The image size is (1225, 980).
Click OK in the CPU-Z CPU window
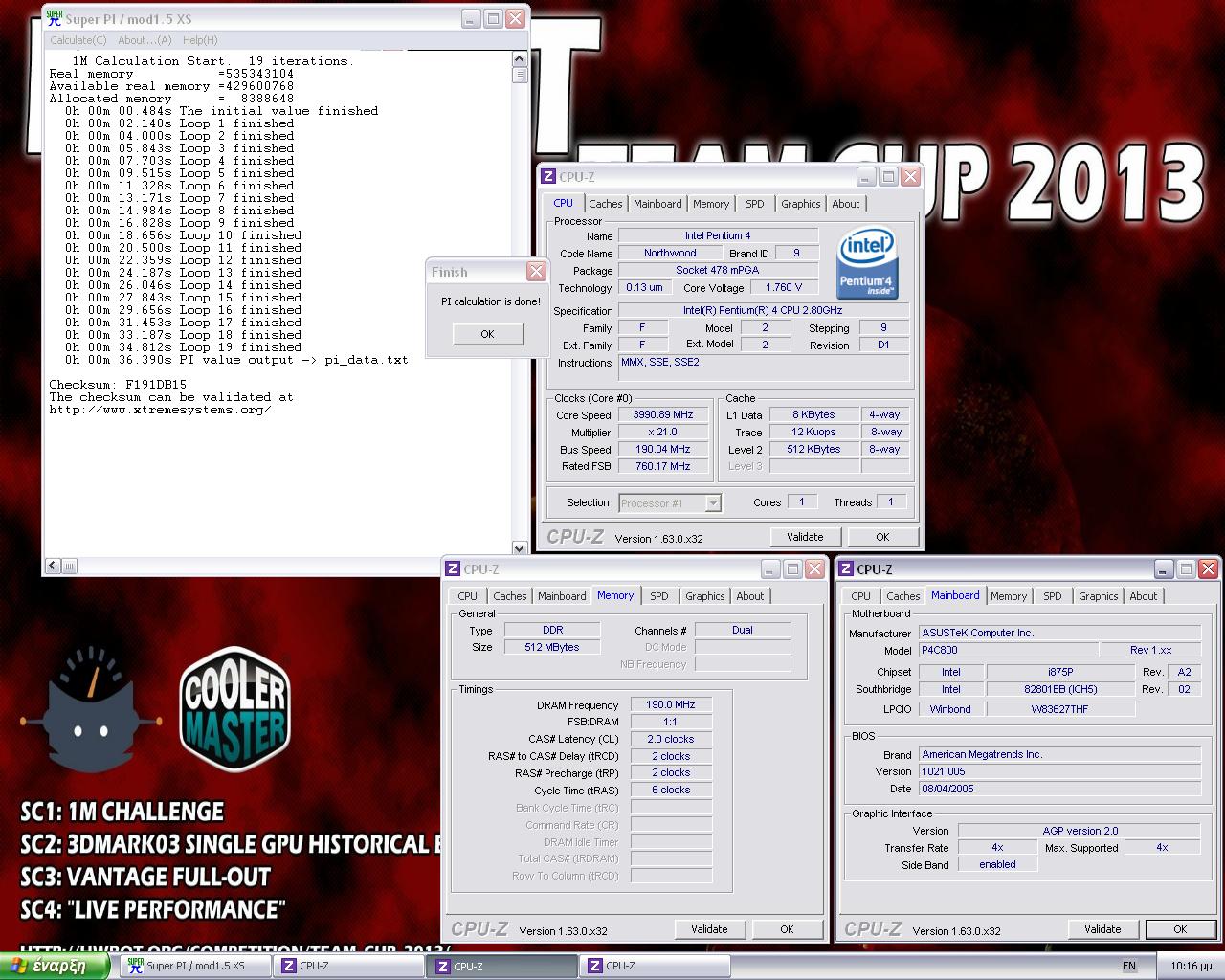pos(882,537)
